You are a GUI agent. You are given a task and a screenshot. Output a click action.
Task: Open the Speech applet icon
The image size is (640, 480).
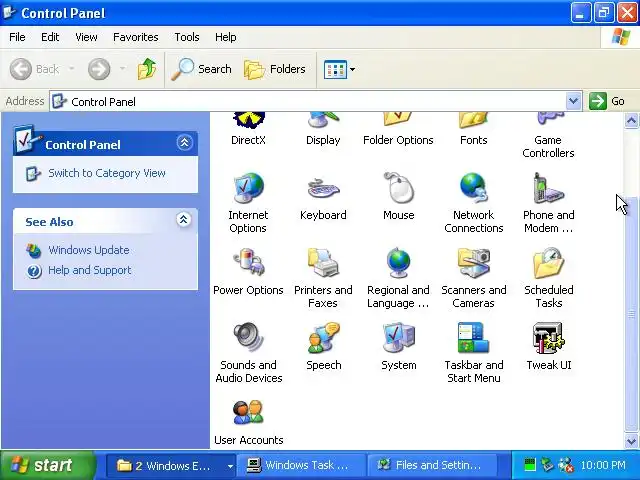(323, 347)
